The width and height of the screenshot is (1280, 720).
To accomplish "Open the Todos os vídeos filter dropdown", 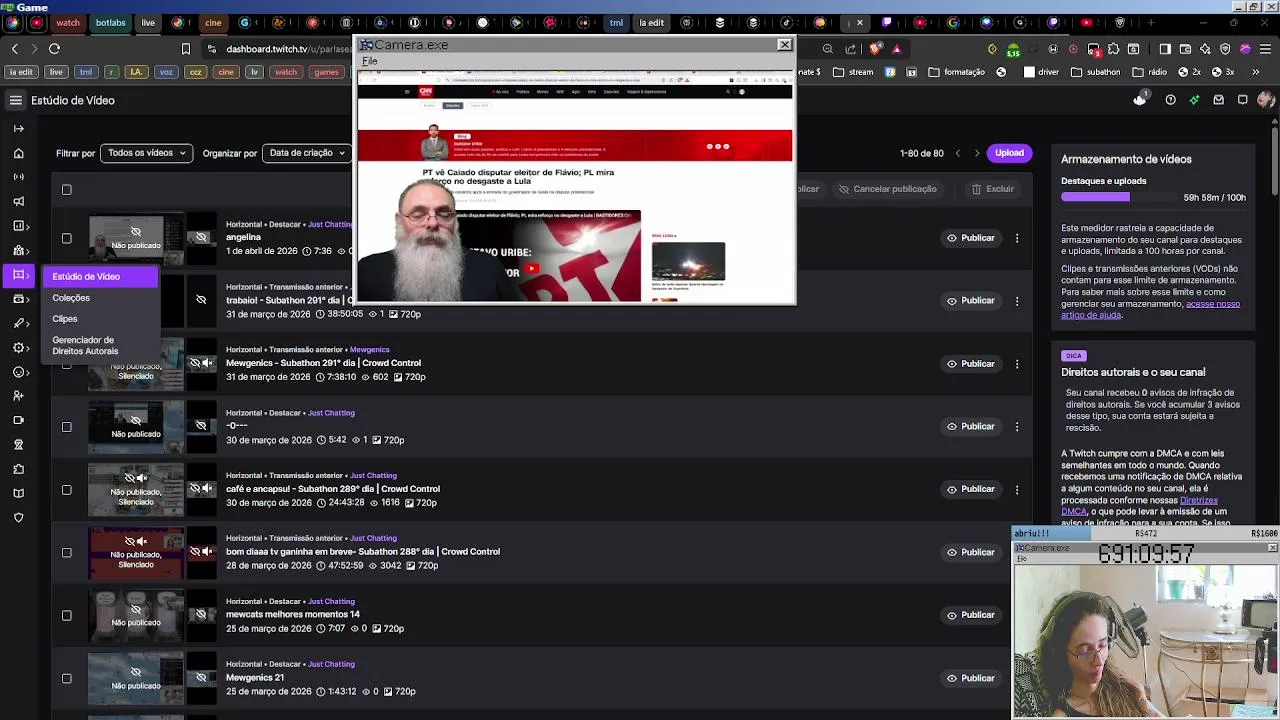I will coord(146,153).
